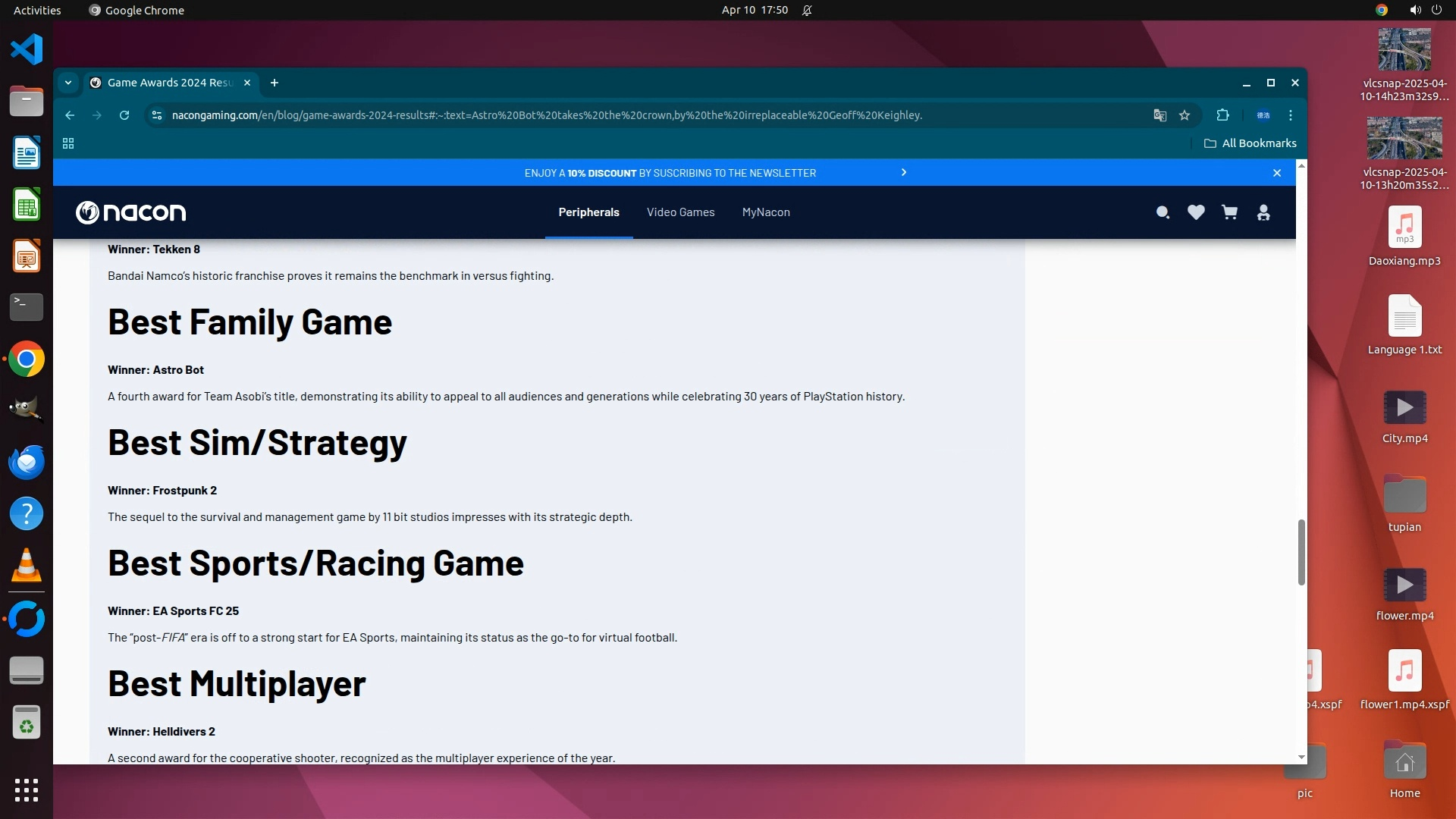Open the Chrome three-dot menu
This screenshot has width=1456, height=819.
pos(1291,115)
